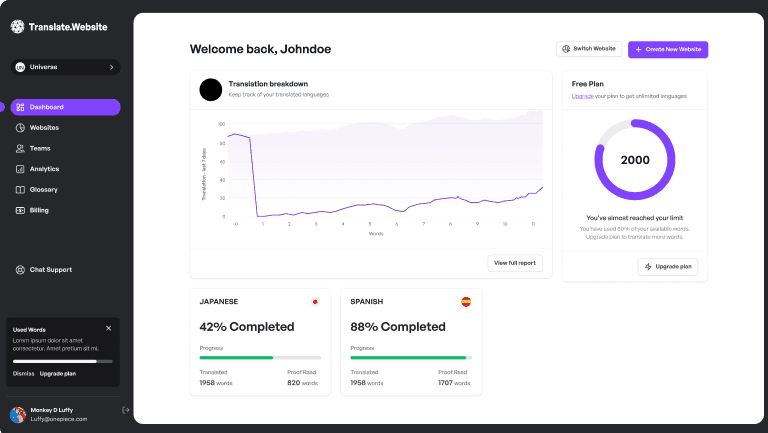Click the Glossary book icon
768x433 pixels.
[x=20, y=190]
